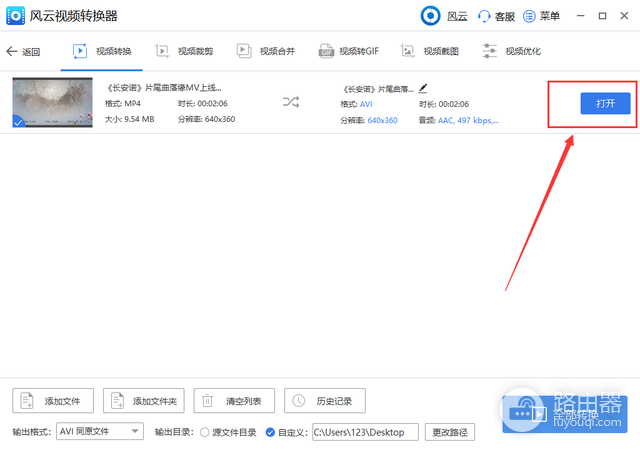Click the AAC, 497 kbps audio link
This screenshot has width=640, height=450.
tap(468, 120)
